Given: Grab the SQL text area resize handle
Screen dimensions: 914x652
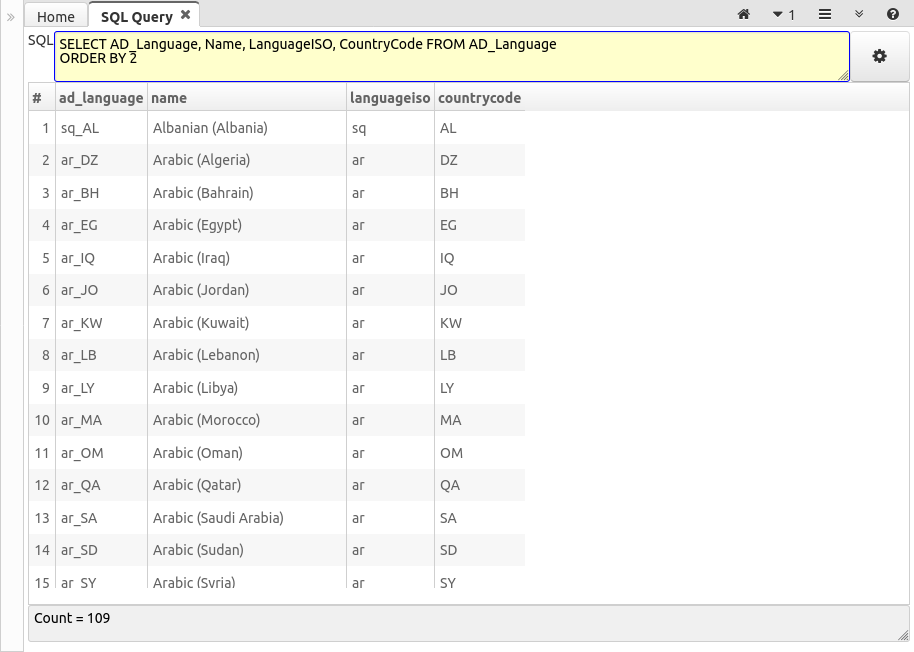Looking at the screenshot, I should (844, 76).
